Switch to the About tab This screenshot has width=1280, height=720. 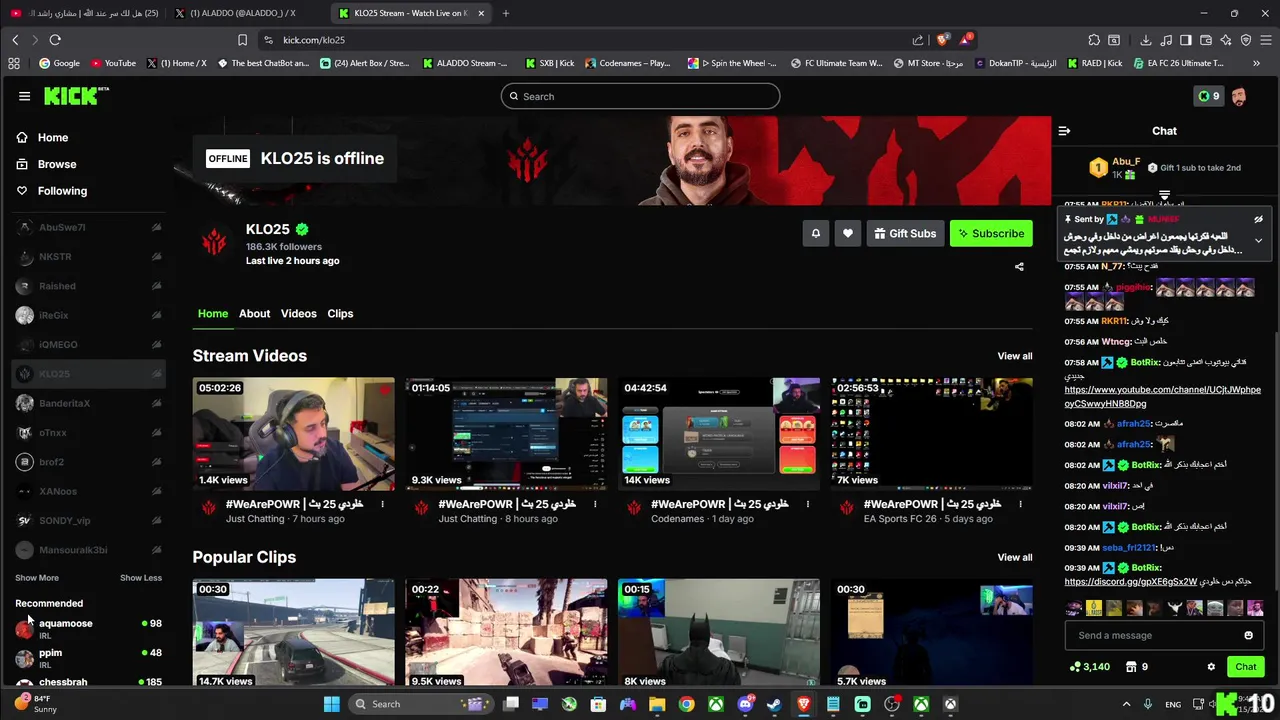(x=254, y=314)
